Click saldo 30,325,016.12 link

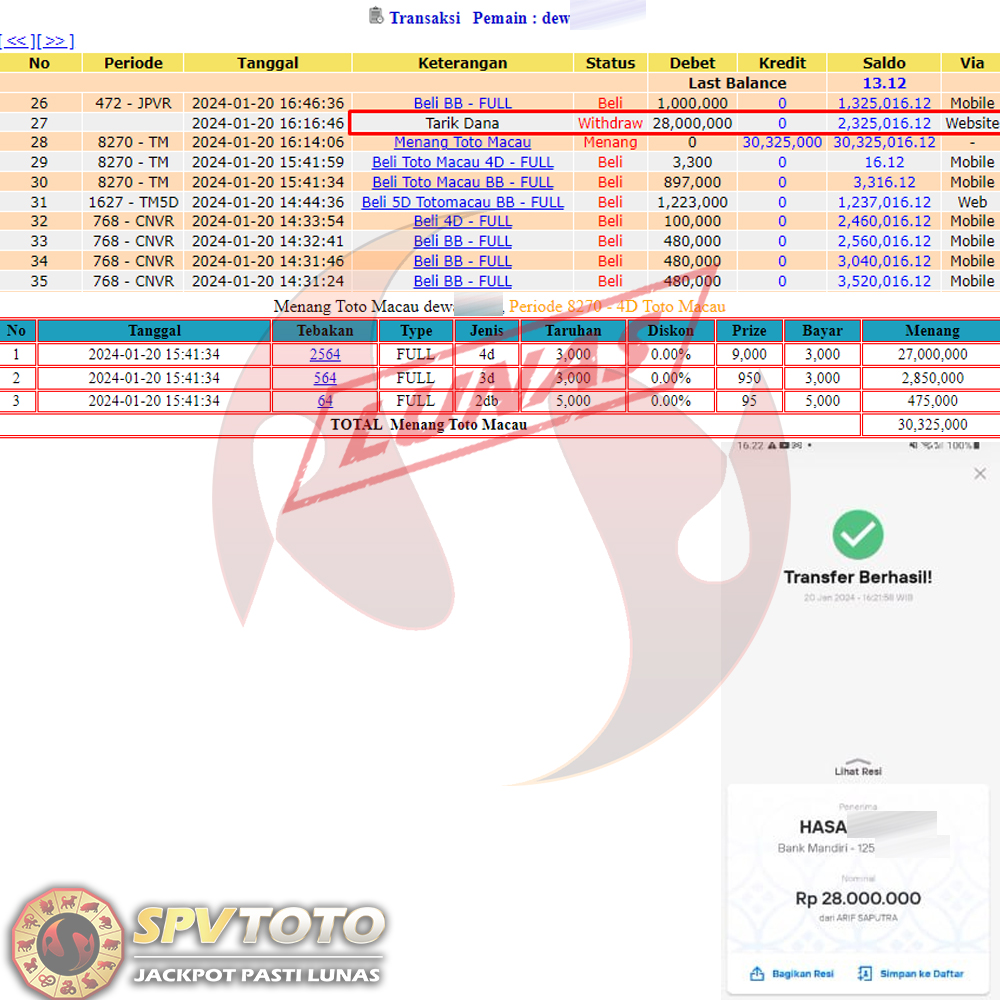pos(884,142)
